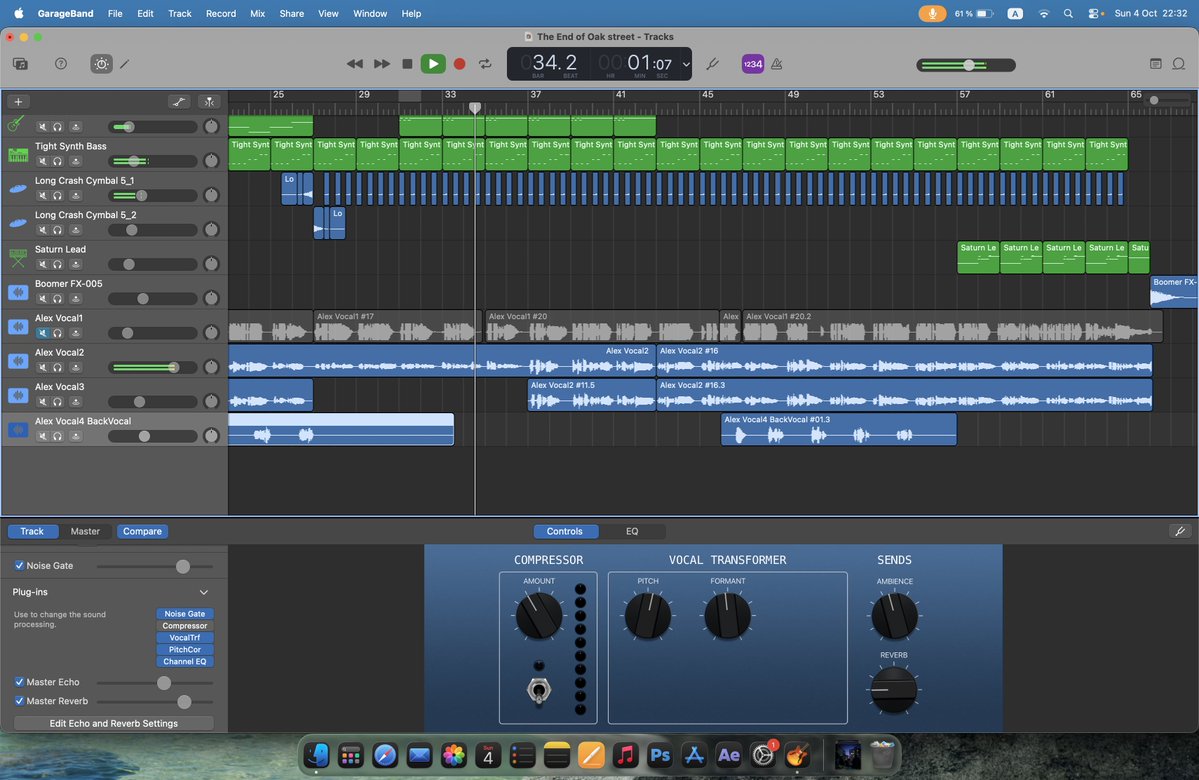Open the Mix menu
Screen dimensions: 1199x780
point(258,14)
